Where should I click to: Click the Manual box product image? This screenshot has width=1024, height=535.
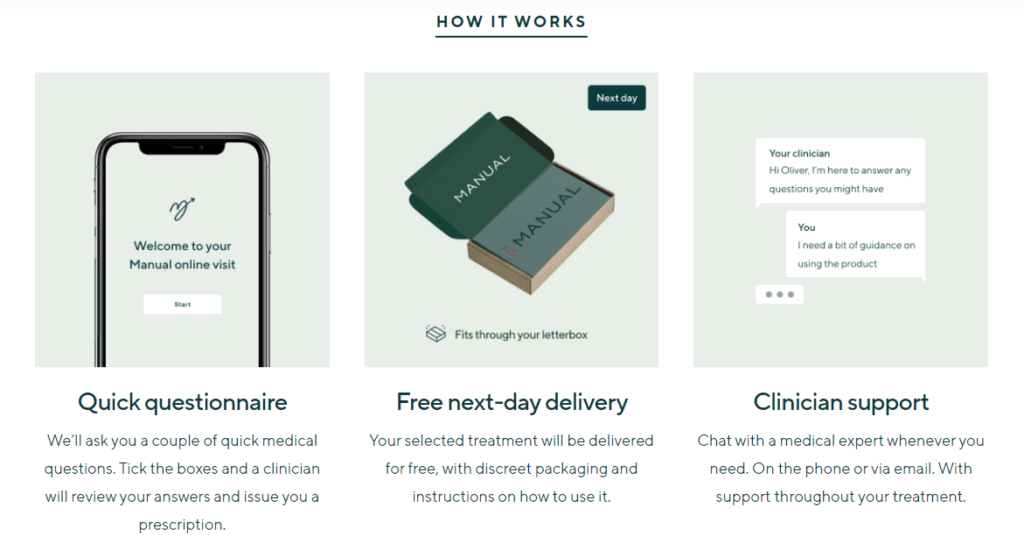509,203
